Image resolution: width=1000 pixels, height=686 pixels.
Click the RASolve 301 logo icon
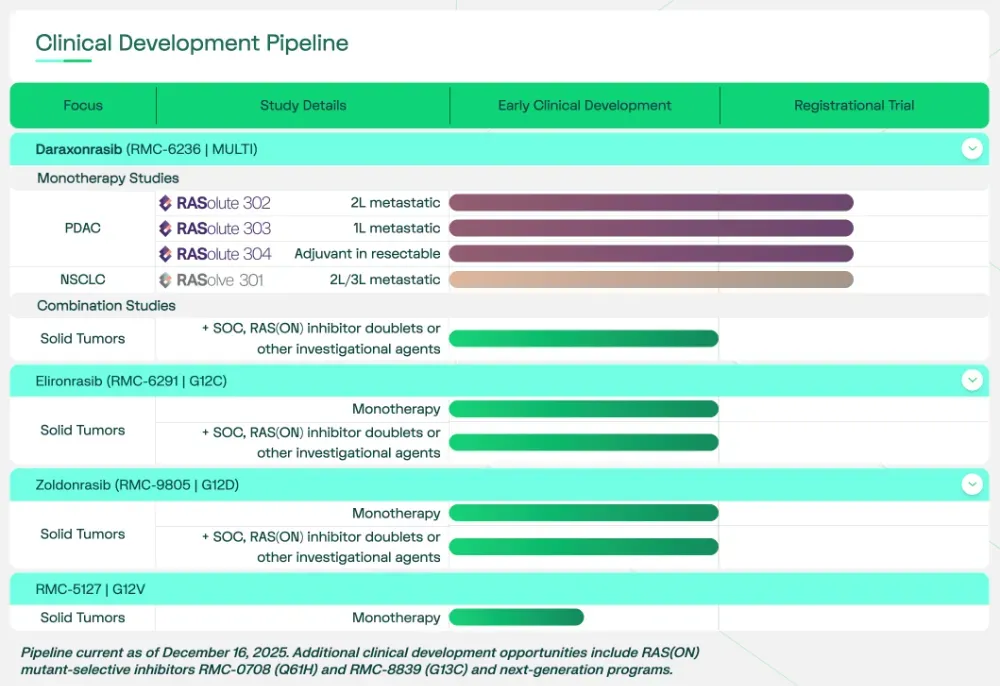tap(166, 280)
